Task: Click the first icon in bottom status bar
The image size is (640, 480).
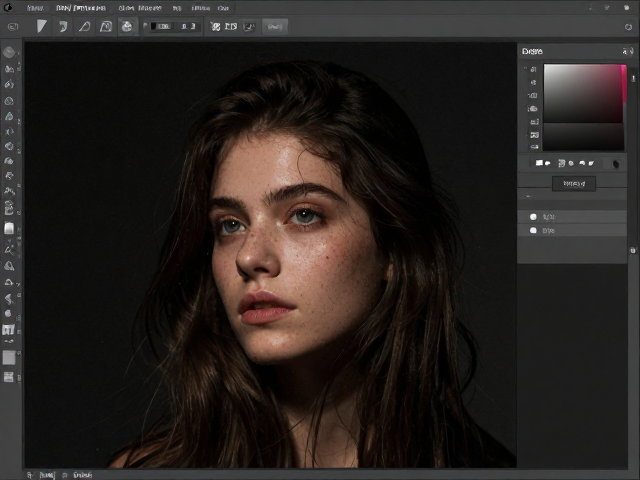Action: tap(30, 475)
